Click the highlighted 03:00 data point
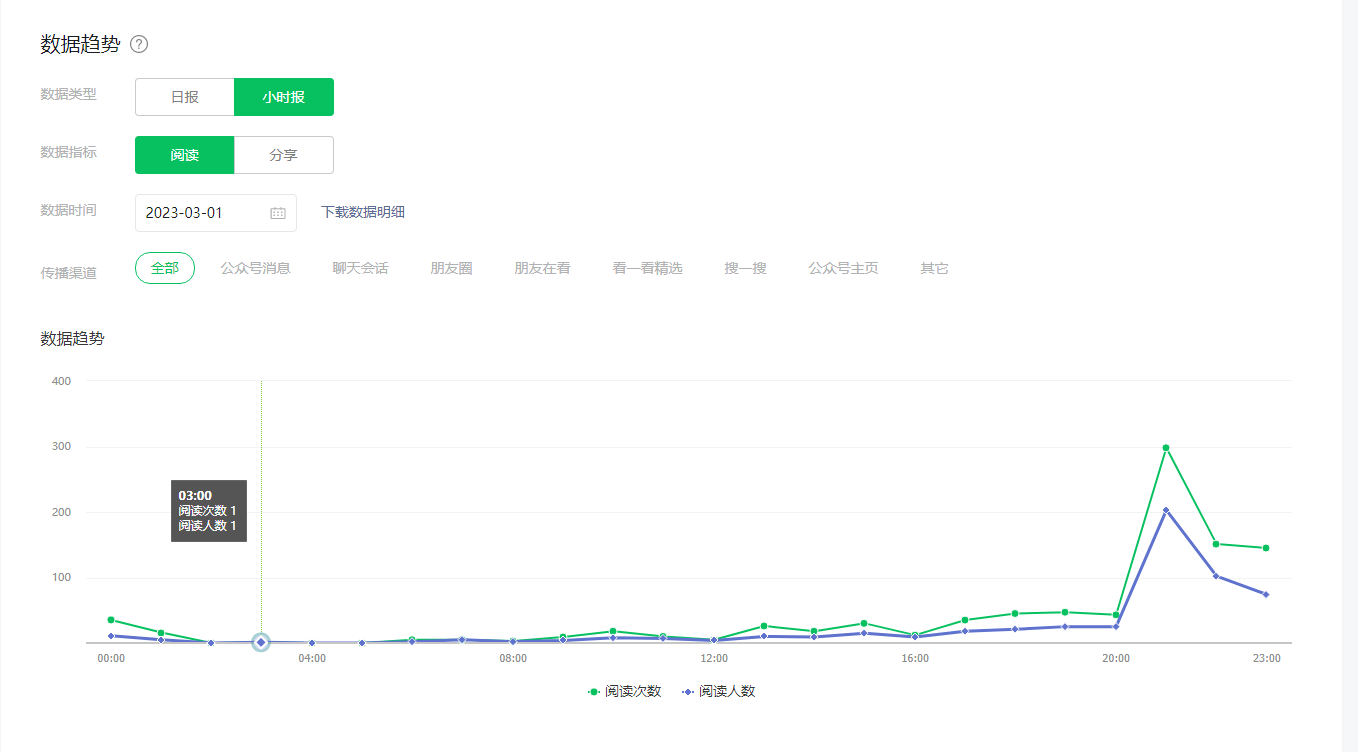This screenshot has height=752, width=1358. coord(261,642)
